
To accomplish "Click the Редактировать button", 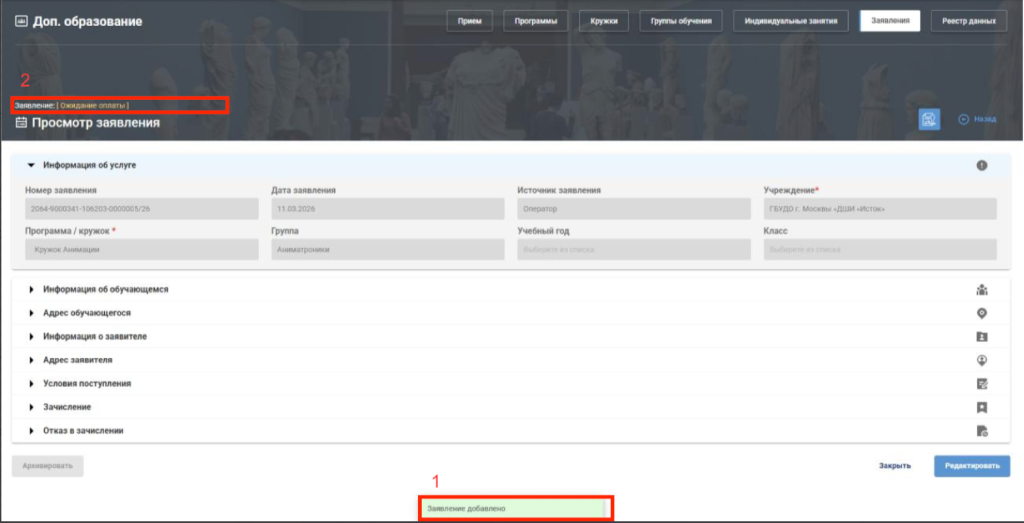I will coord(972,466).
